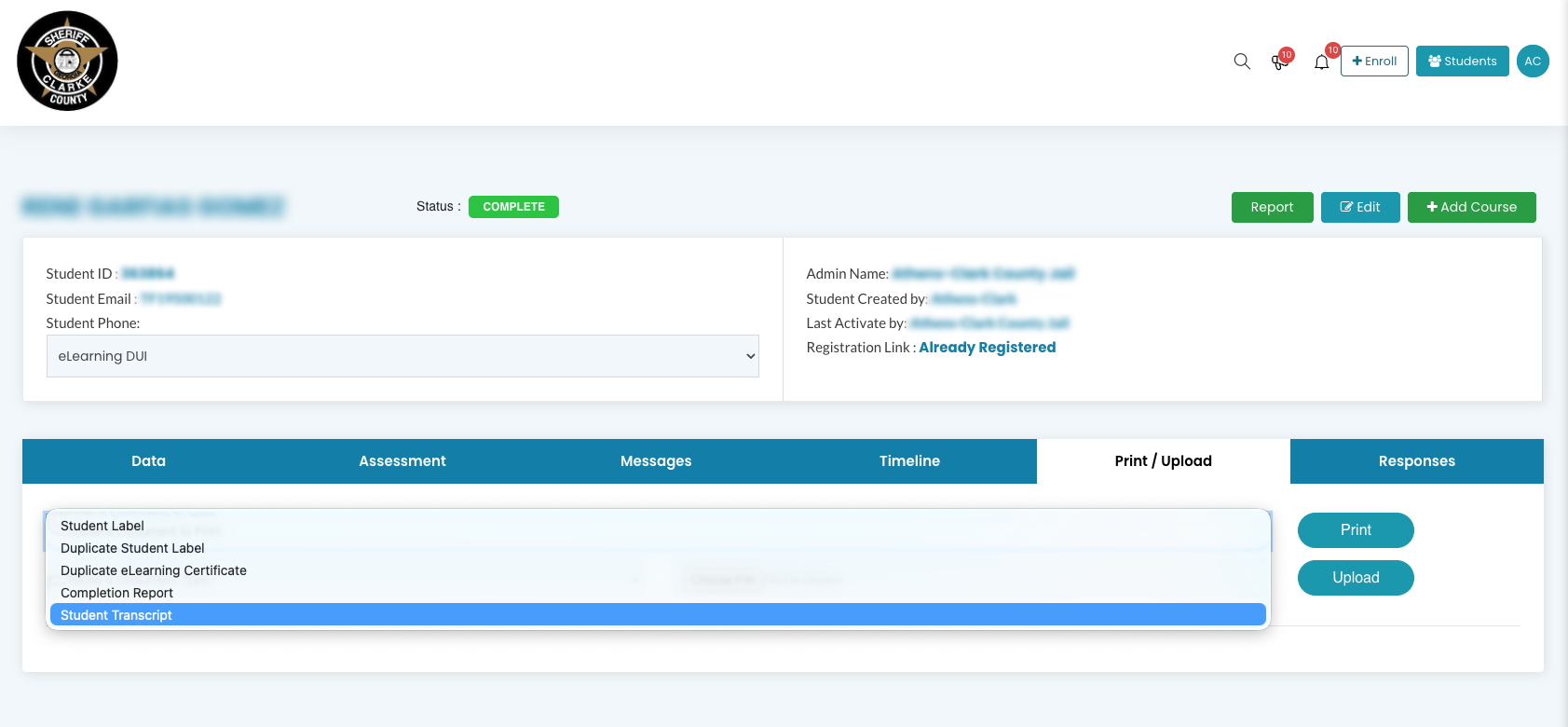Select Student Label from the dropdown list
Viewport: 1568px width, 727px height.
pyautogui.click(x=102, y=526)
